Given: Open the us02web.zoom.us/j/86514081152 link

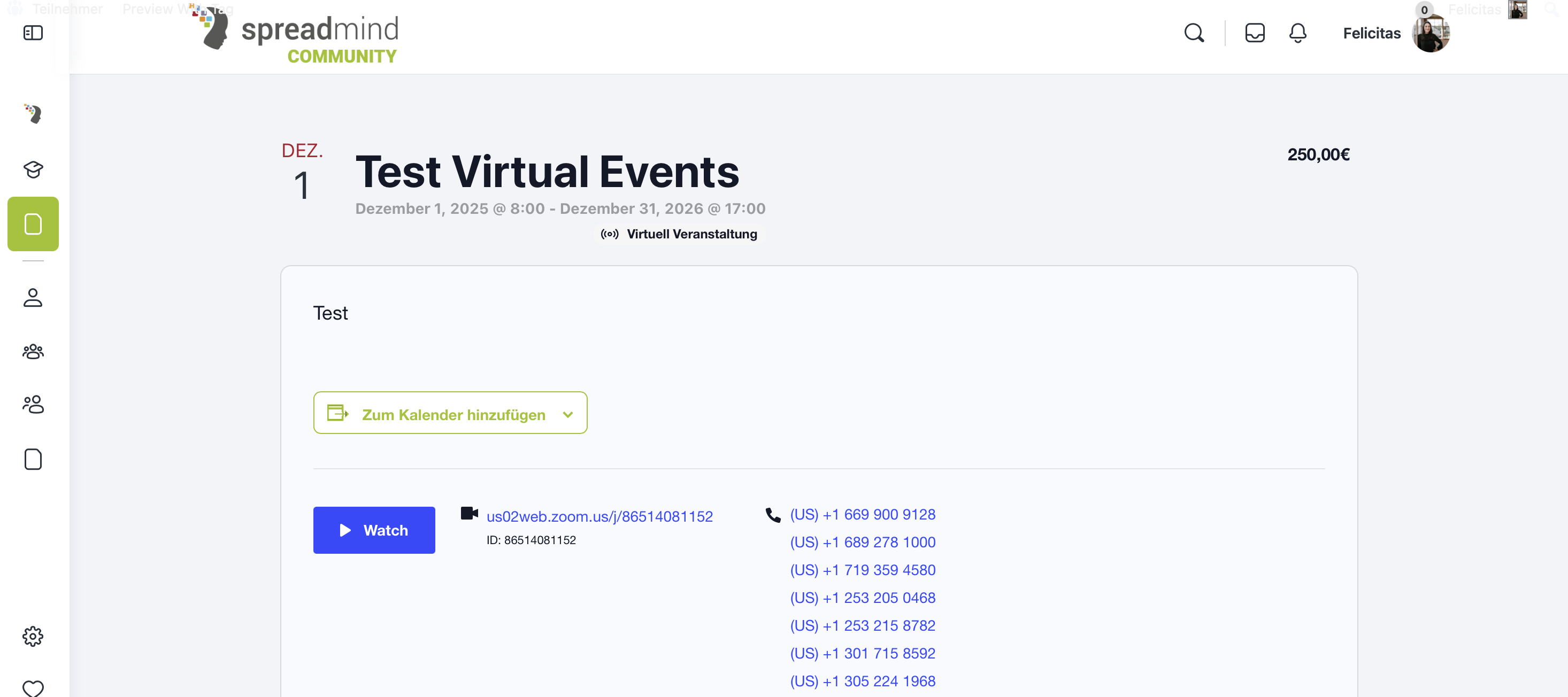Looking at the screenshot, I should tap(599, 516).
